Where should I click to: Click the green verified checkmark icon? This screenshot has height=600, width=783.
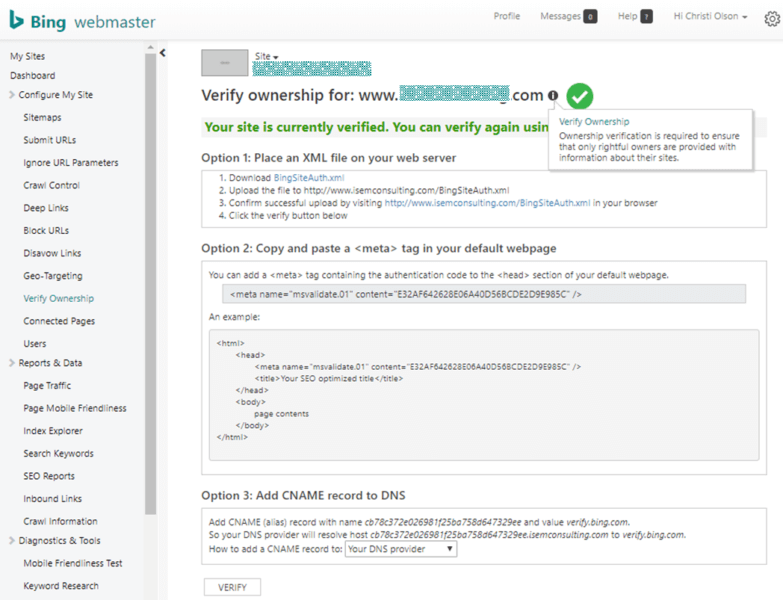pyautogui.click(x=580, y=96)
